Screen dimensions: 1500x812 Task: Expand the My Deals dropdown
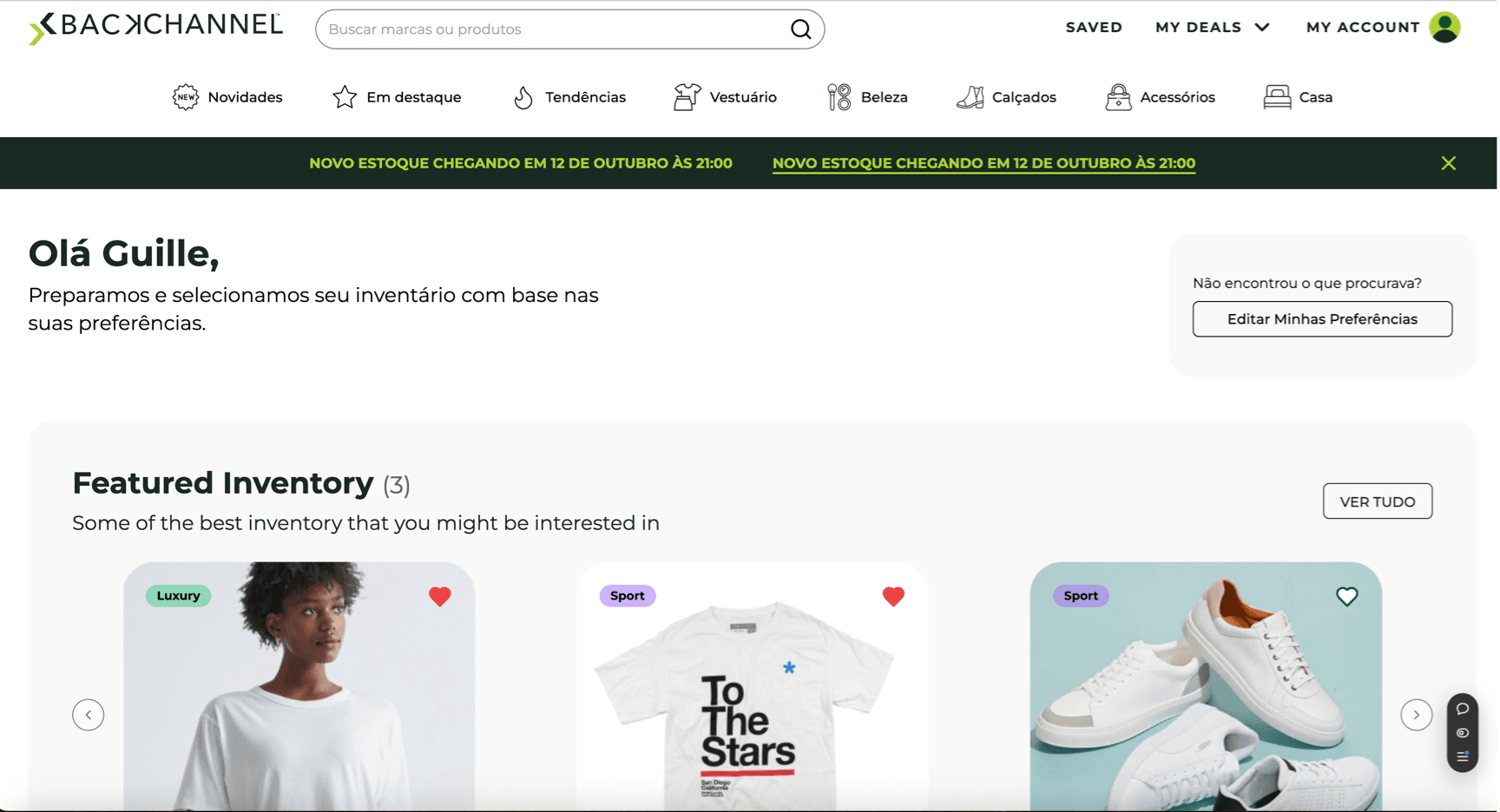tap(1212, 28)
